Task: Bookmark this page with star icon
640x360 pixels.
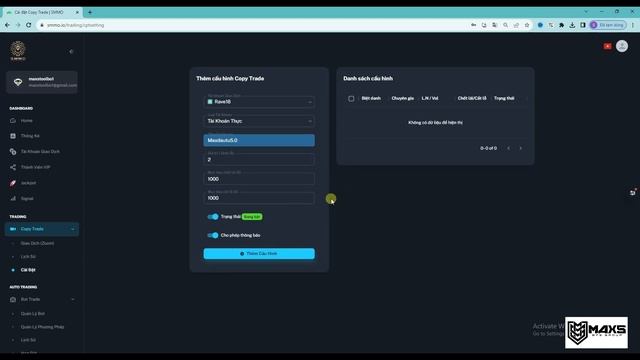Action: tap(527, 25)
